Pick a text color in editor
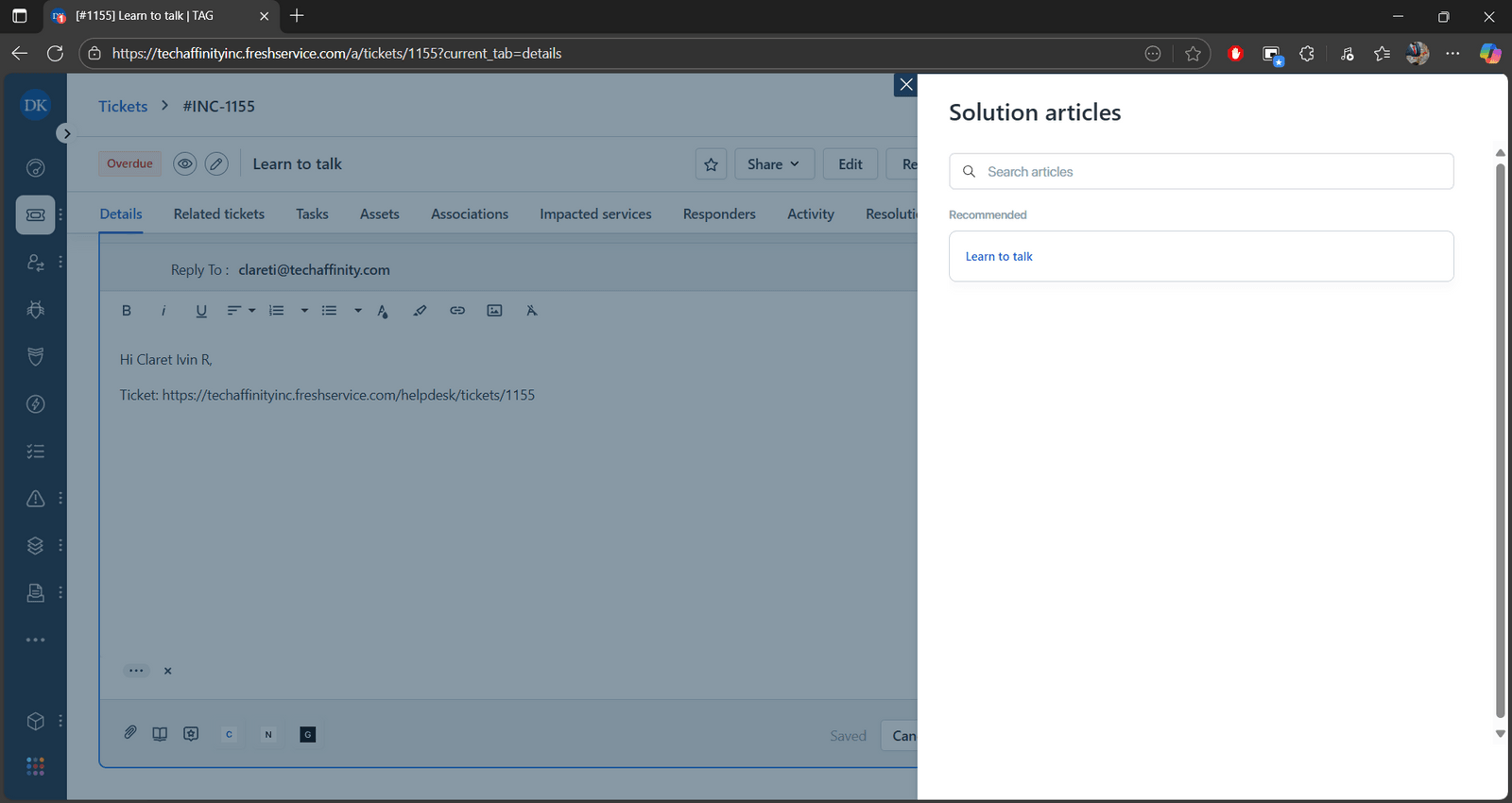This screenshot has width=1512, height=803. pyautogui.click(x=383, y=311)
